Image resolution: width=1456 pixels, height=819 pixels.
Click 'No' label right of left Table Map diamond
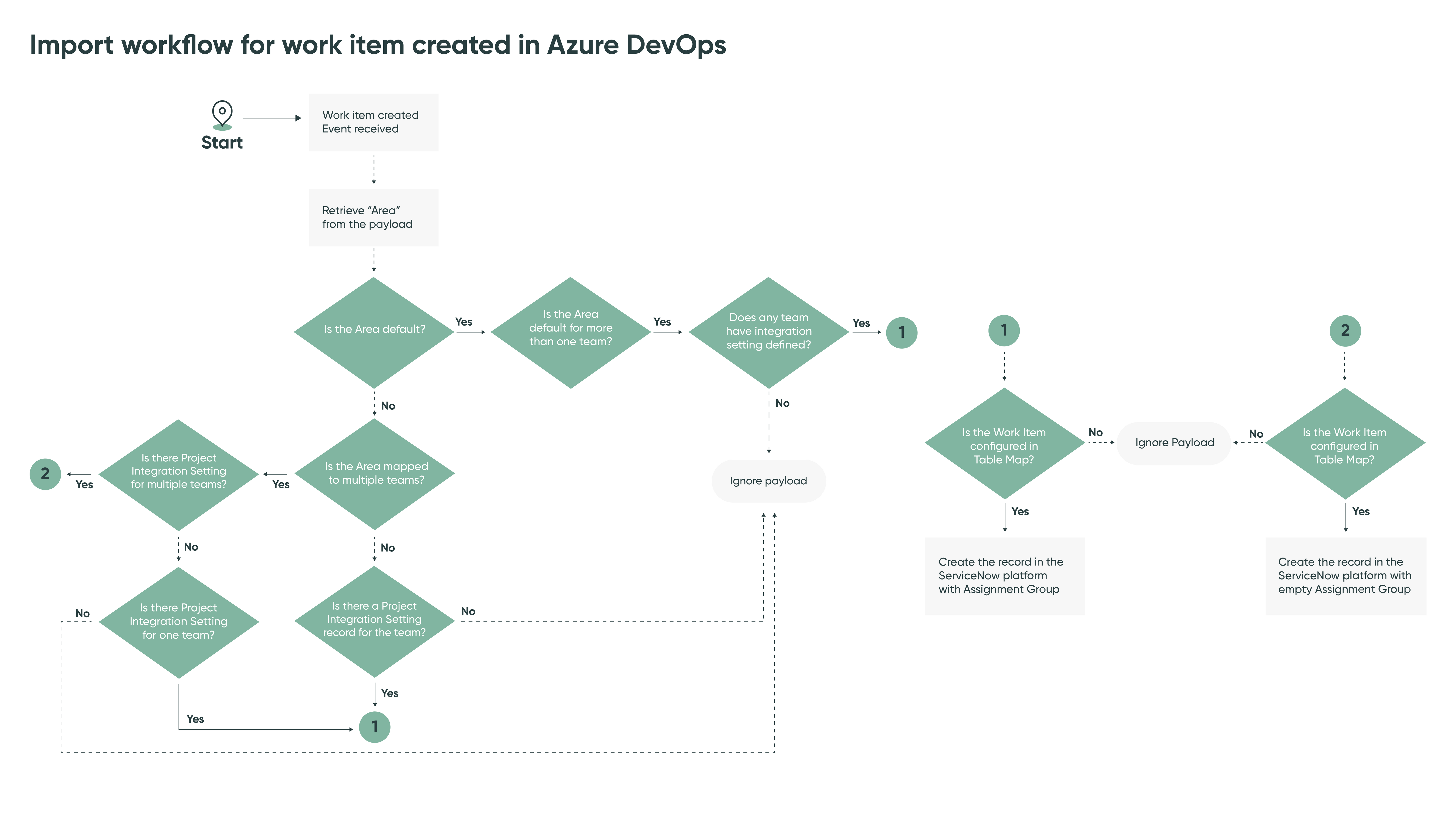1095,432
